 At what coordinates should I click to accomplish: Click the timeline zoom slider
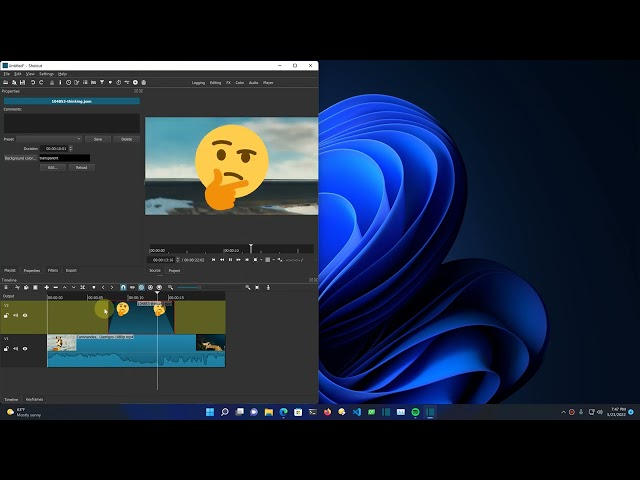(x=189, y=287)
